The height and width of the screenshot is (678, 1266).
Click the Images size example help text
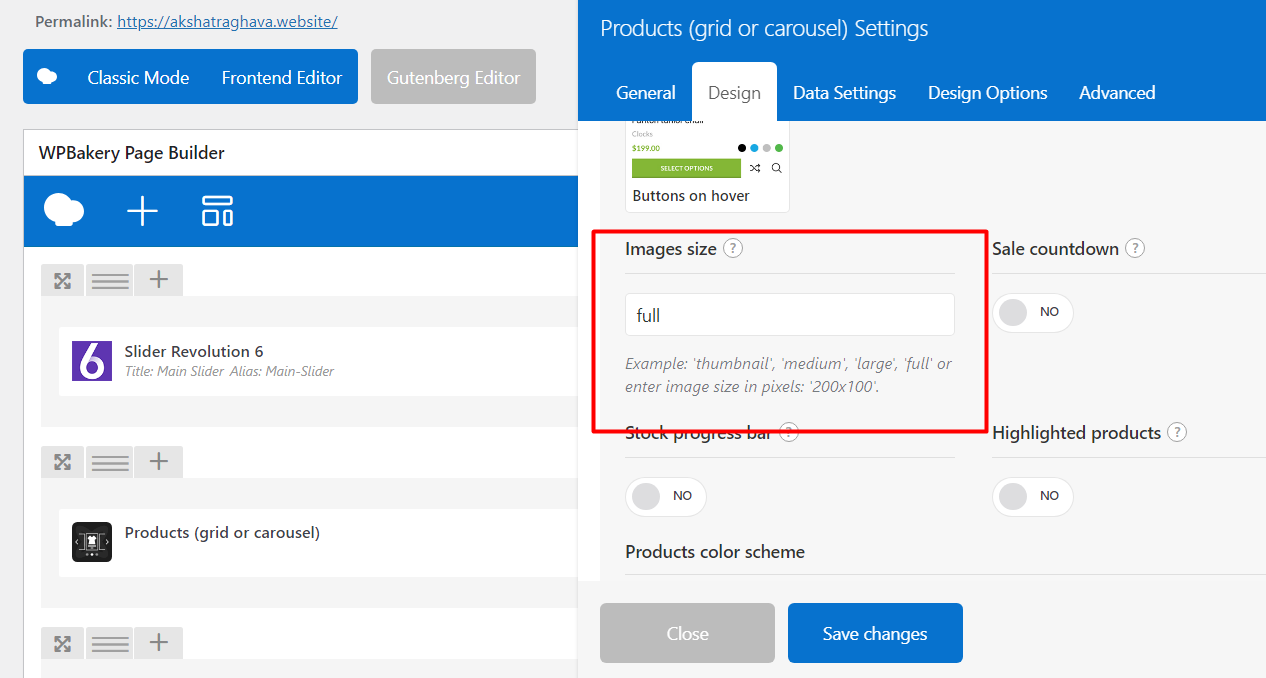pos(788,375)
